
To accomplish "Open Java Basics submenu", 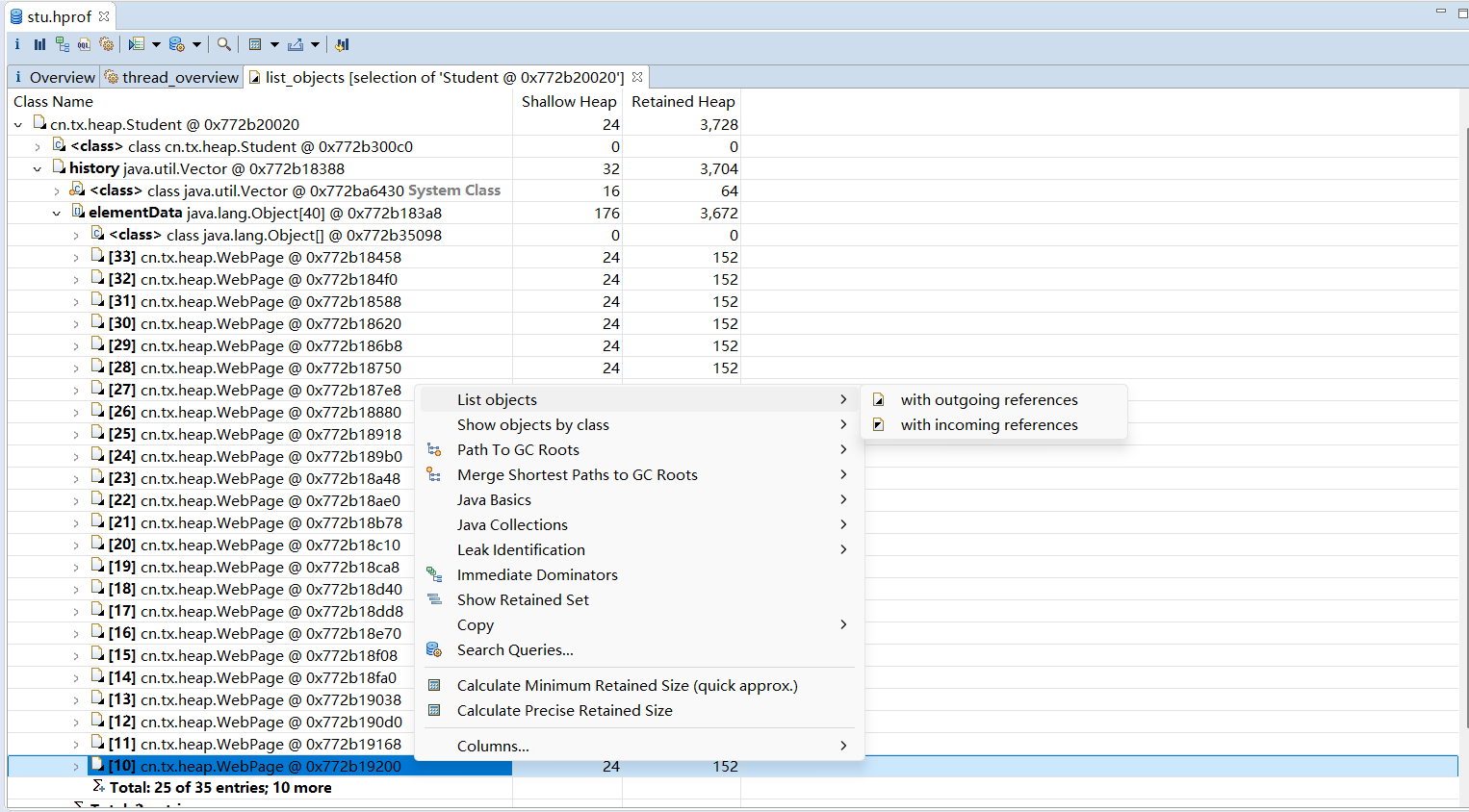I will tap(639, 499).
